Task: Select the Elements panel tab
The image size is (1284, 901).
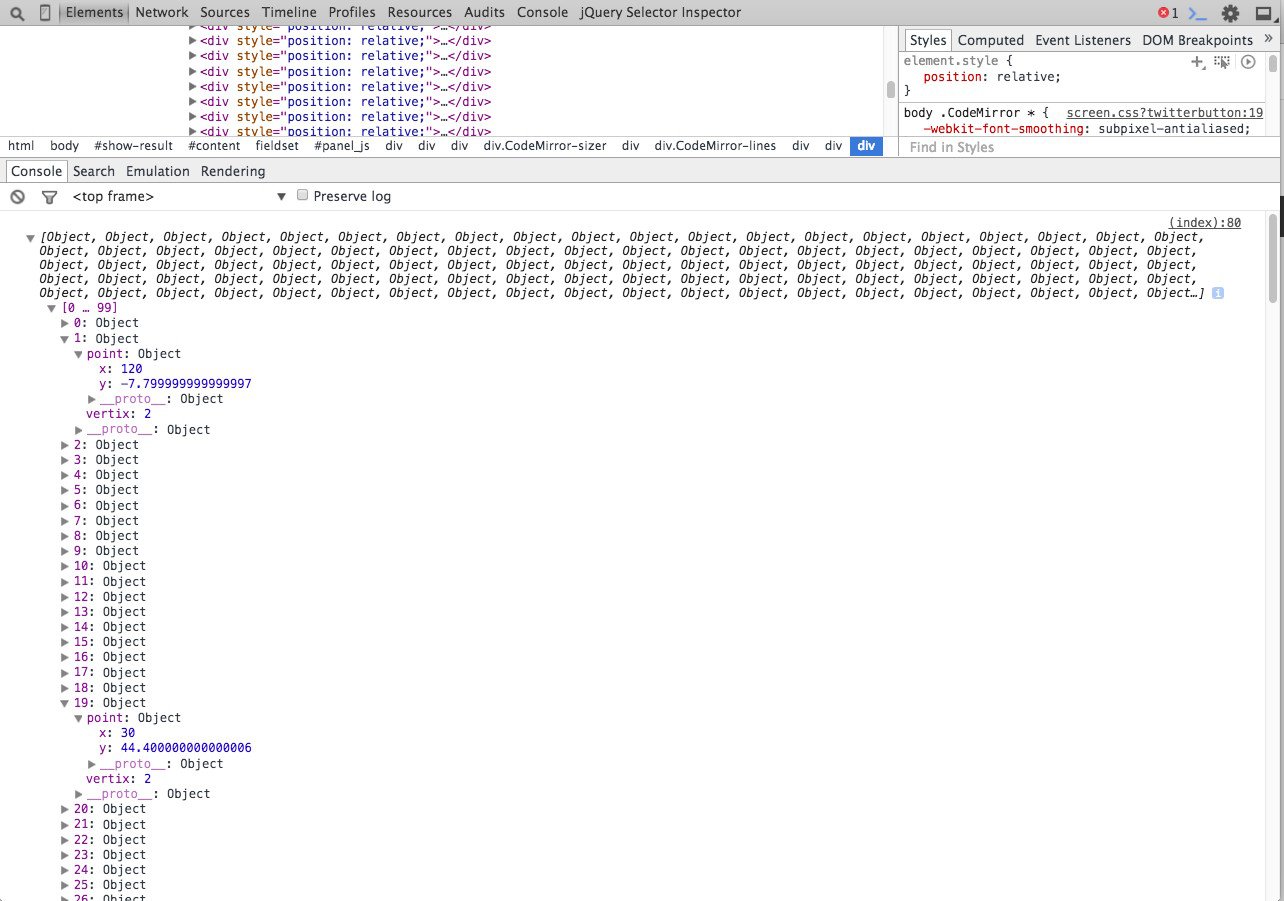Action: coord(94,12)
